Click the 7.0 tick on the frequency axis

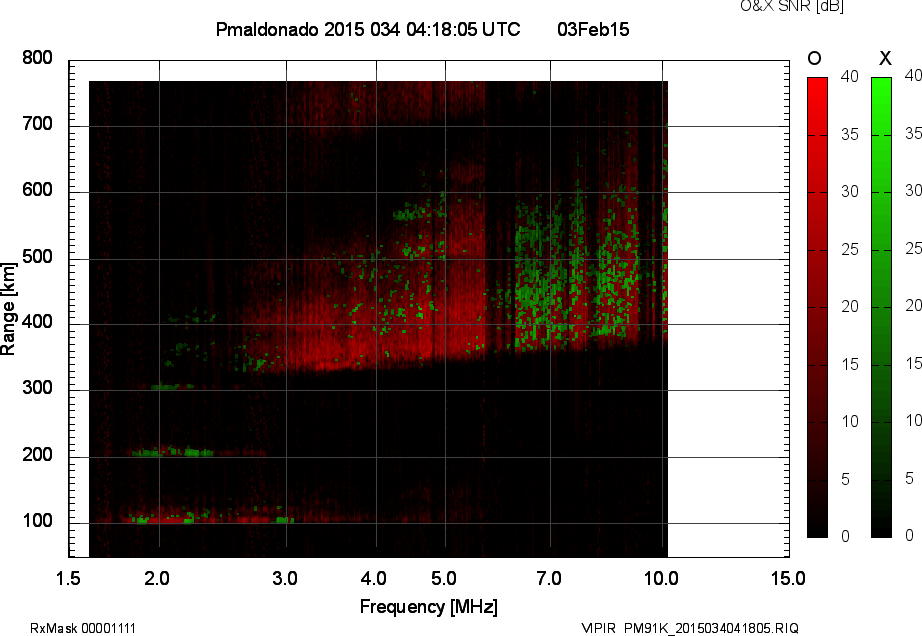click(549, 578)
